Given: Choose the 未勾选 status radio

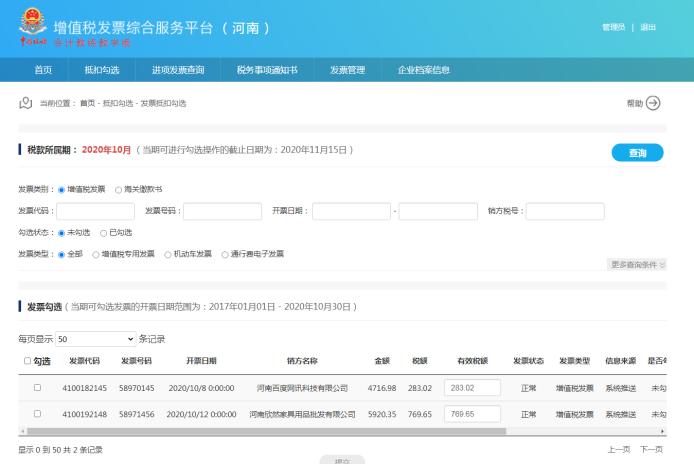Looking at the screenshot, I should click(x=62, y=233).
